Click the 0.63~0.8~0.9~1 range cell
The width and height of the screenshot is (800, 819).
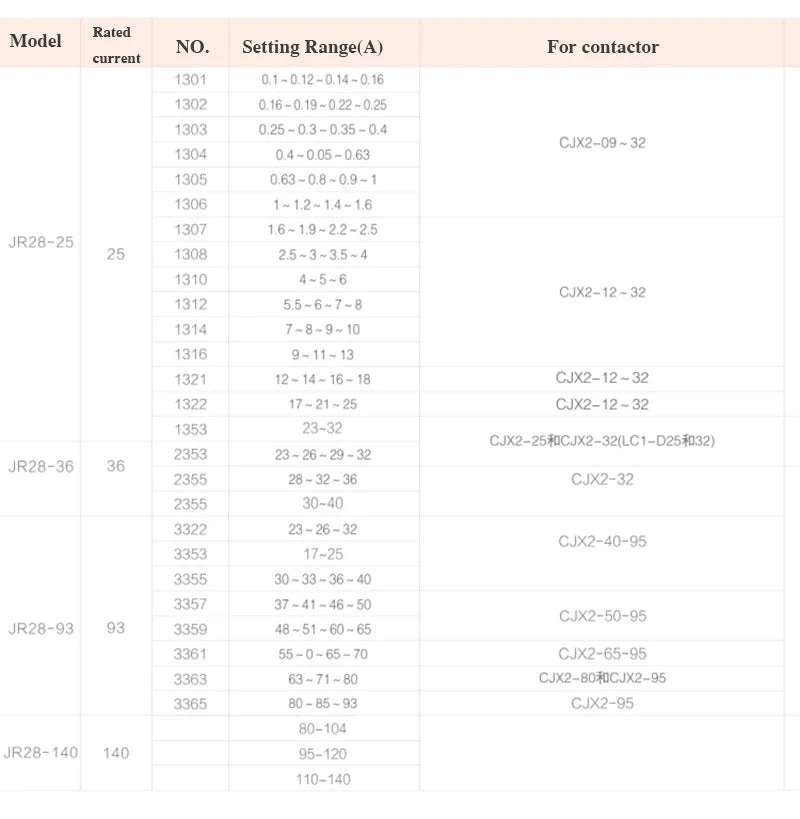pyautogui.click(x=324, y=180)
